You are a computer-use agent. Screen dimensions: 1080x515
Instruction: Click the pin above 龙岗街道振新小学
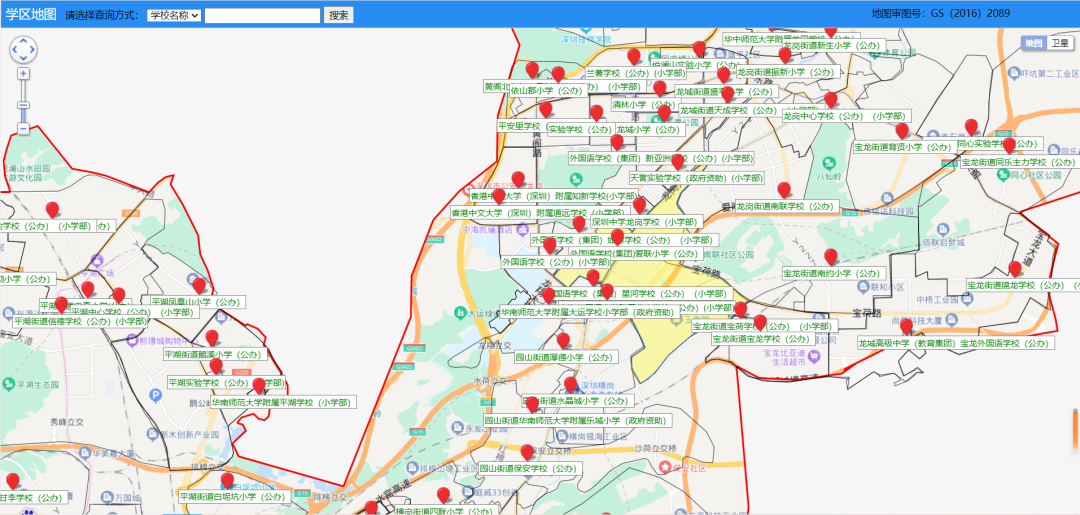click(785, 56)
